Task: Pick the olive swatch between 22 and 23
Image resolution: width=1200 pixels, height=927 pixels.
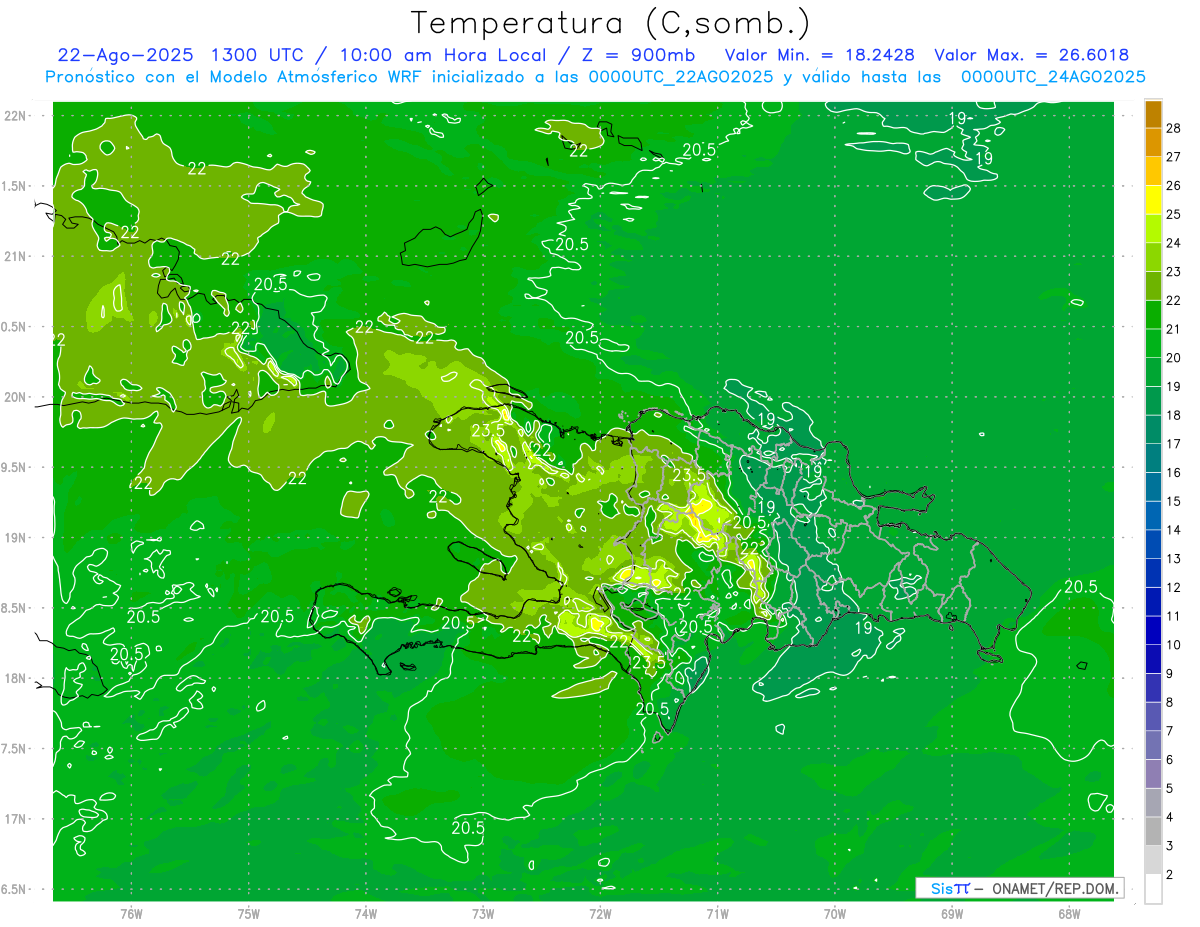Action: coord(1153,286)
